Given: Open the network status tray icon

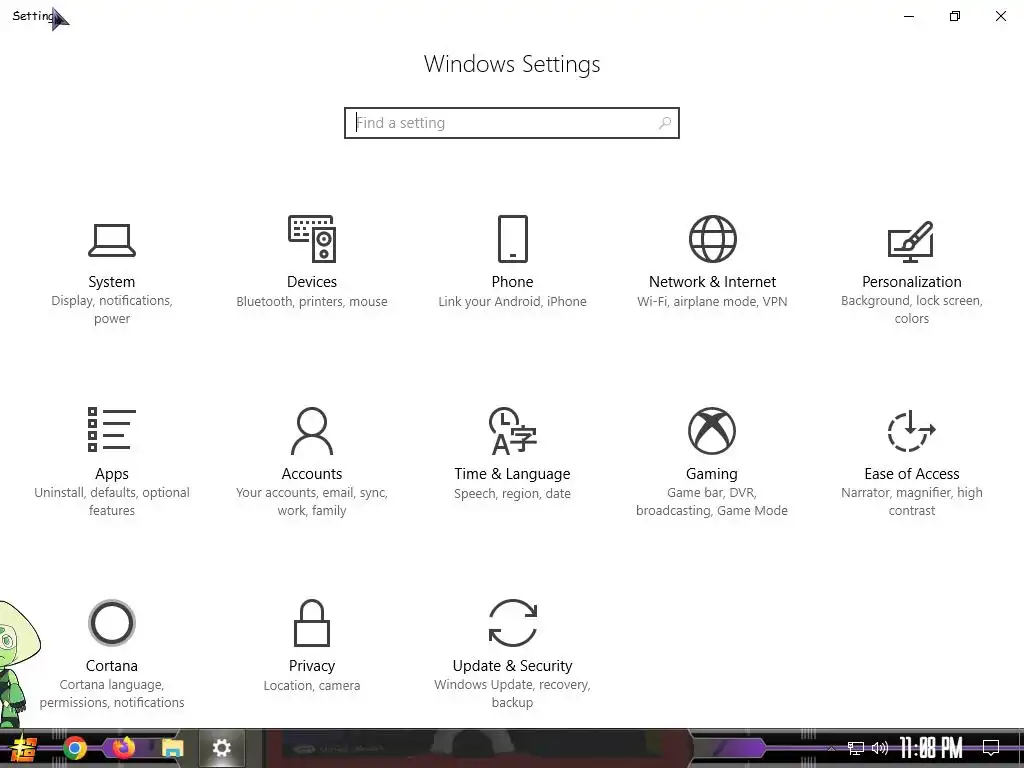Looking at the screenshot, I should tap(856, 748).
